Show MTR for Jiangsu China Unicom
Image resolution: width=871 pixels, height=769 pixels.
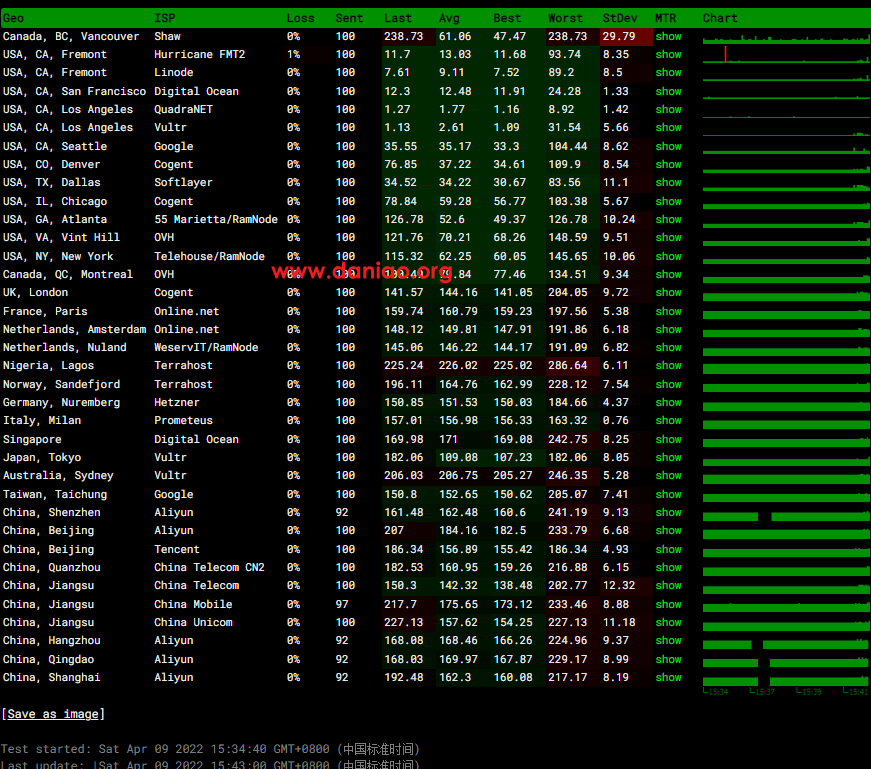point(668,623)
